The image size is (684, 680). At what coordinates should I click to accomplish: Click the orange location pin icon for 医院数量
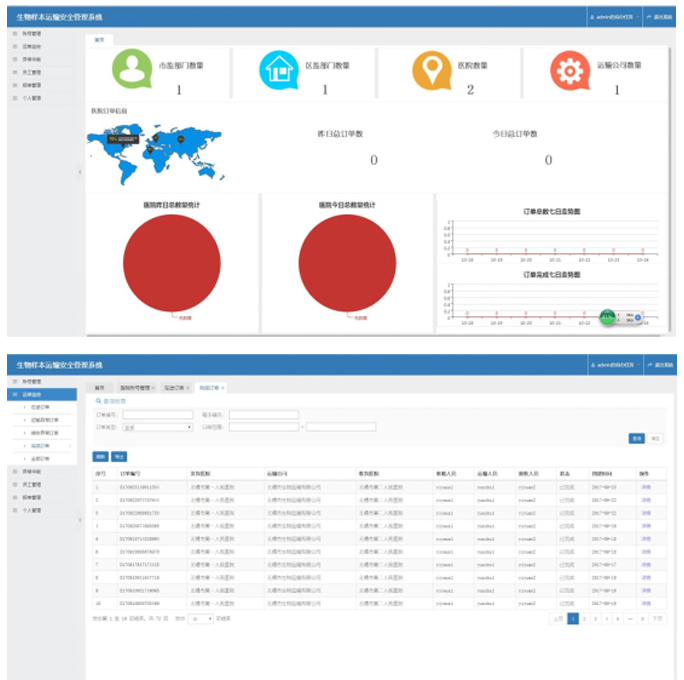tap(432, 70)
